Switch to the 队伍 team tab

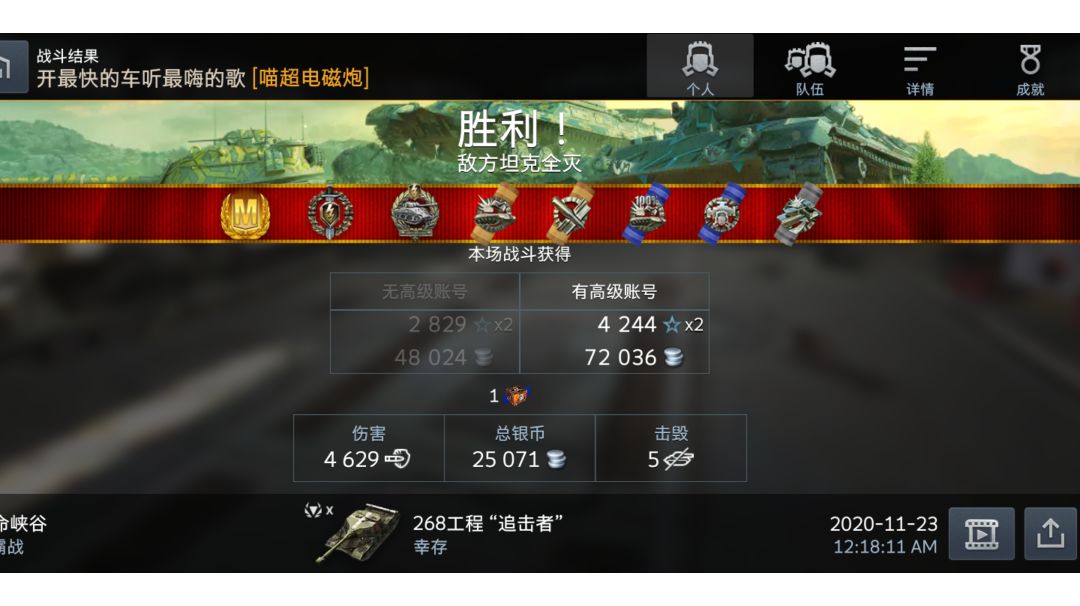pos(809,67)
